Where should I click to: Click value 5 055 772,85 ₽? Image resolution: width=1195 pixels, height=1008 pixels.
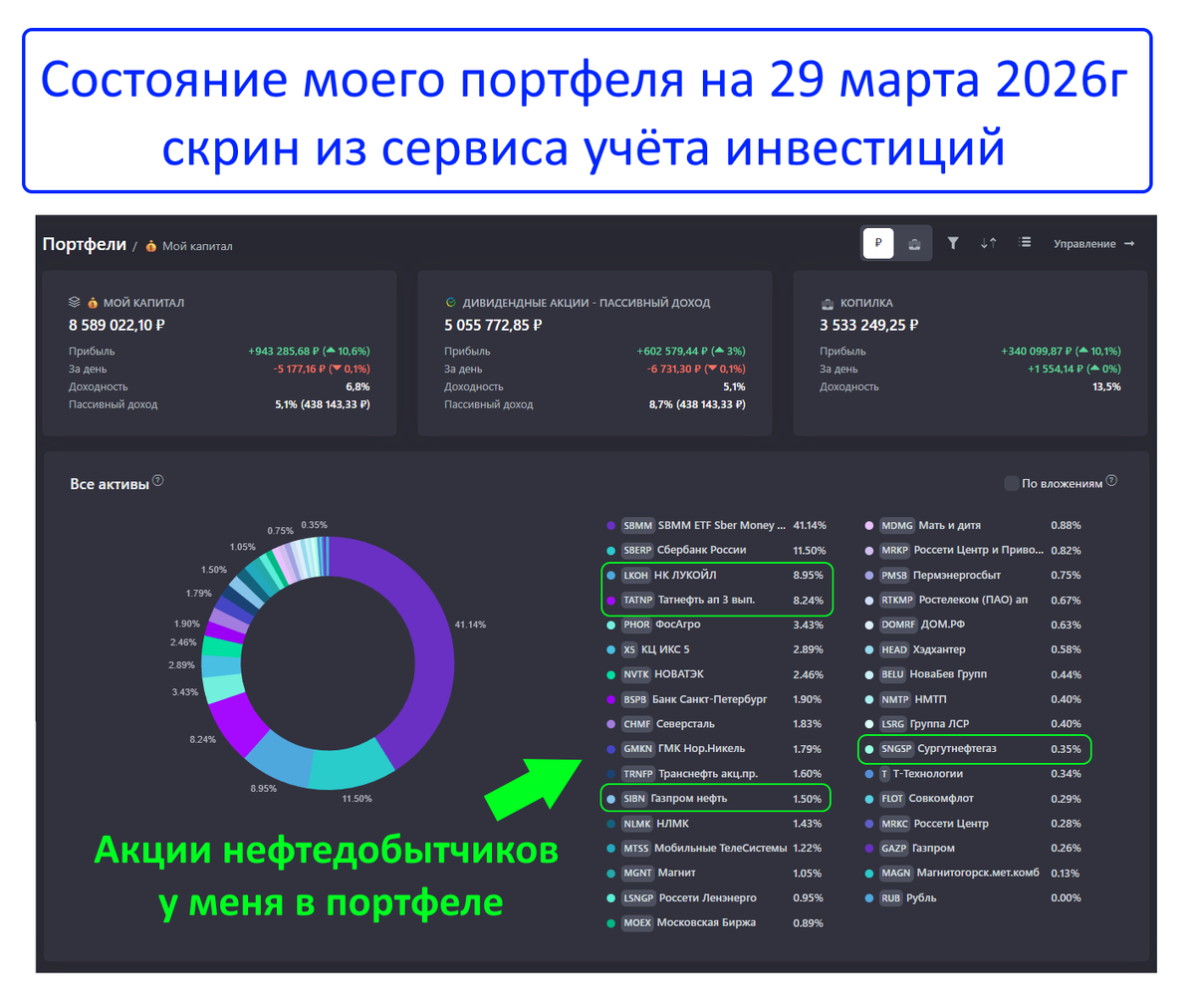click(493, 325)
